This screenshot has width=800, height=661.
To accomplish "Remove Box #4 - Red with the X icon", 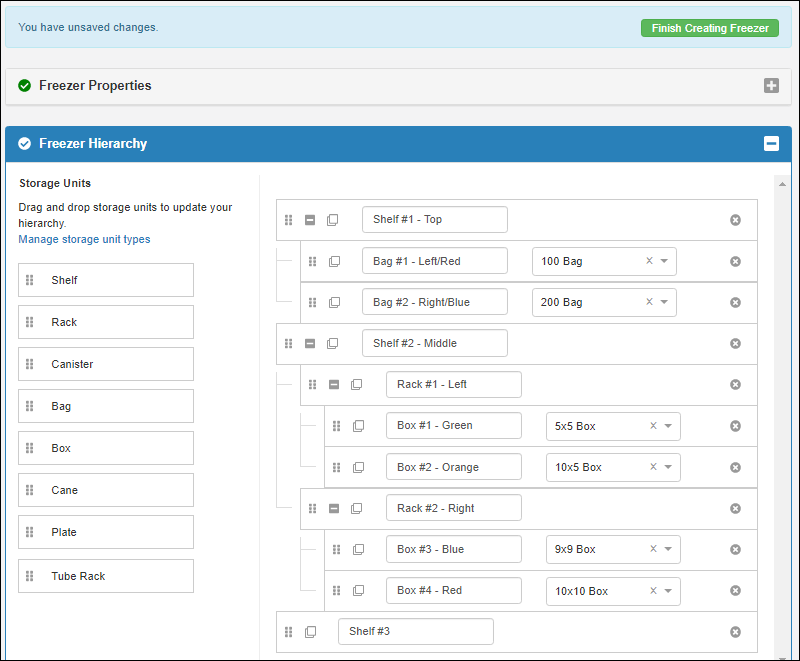I will click(x=735, y=591).
